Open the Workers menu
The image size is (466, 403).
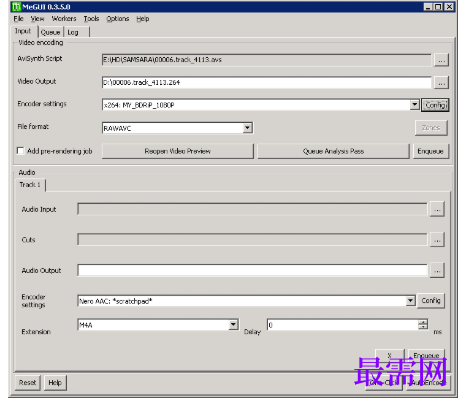click(x=64, y=19)
